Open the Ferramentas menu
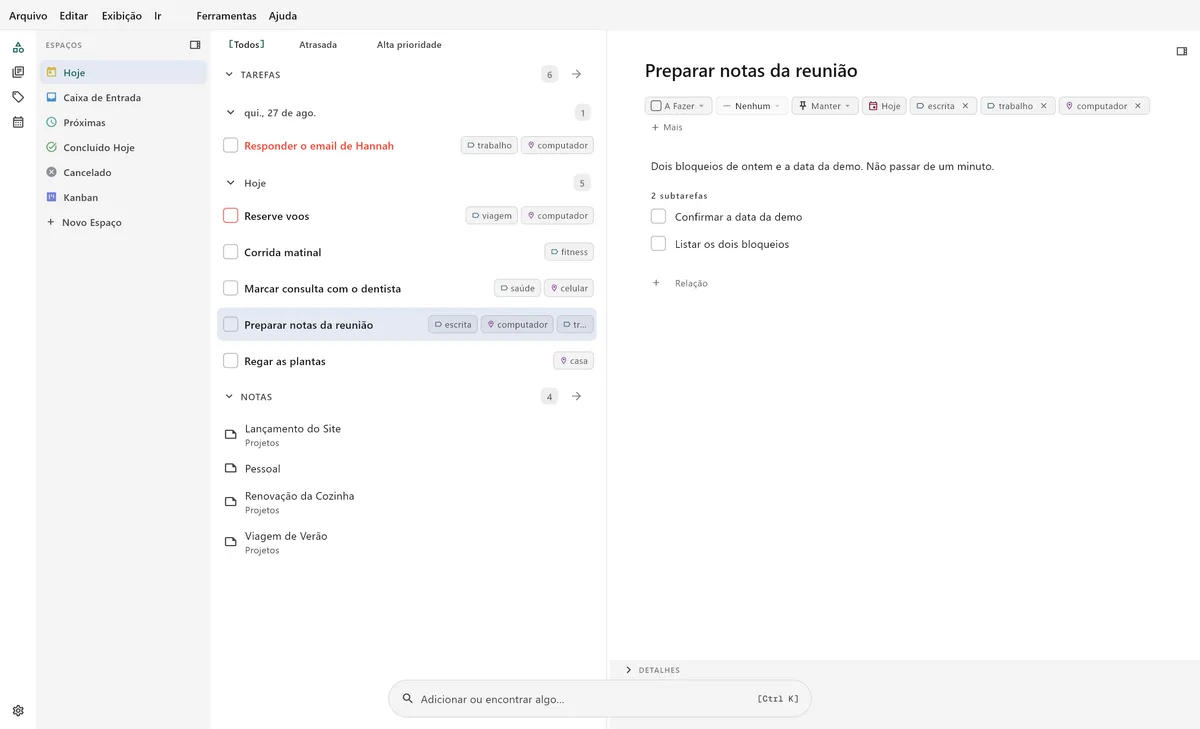The width and height of the screenshot is (1200, 729). pos(226,16)
